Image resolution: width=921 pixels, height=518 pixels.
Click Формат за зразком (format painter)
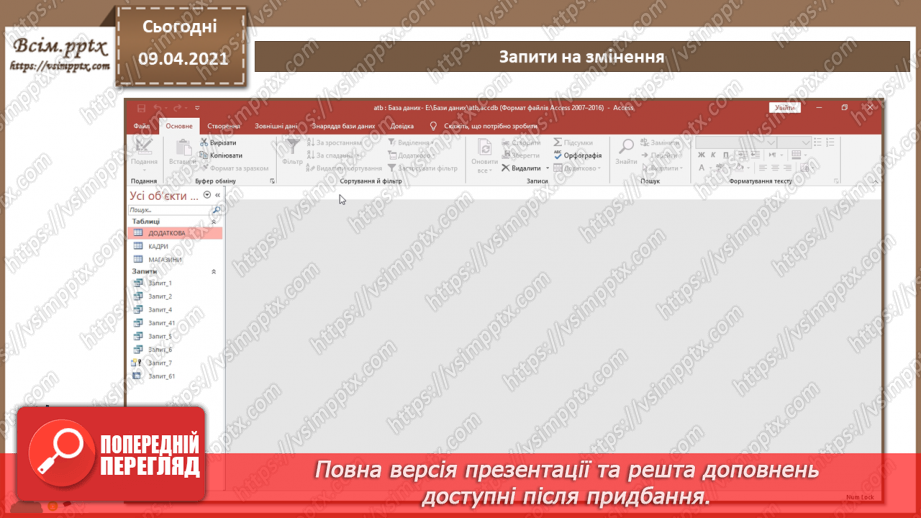[234, 169]
